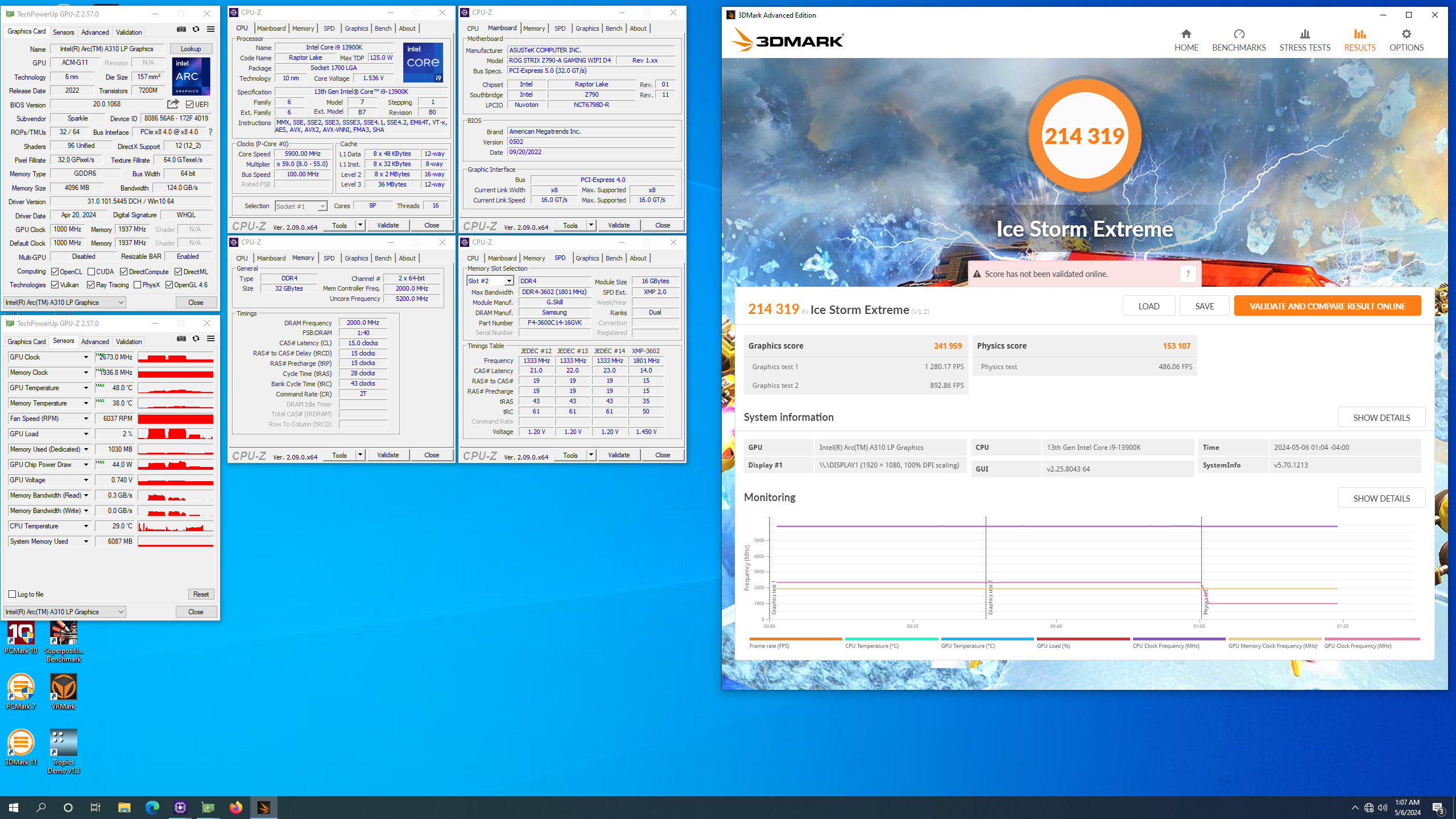Open VRMark desktop shortcut
The image size is (1456, 819).
[x=64, y=692]
